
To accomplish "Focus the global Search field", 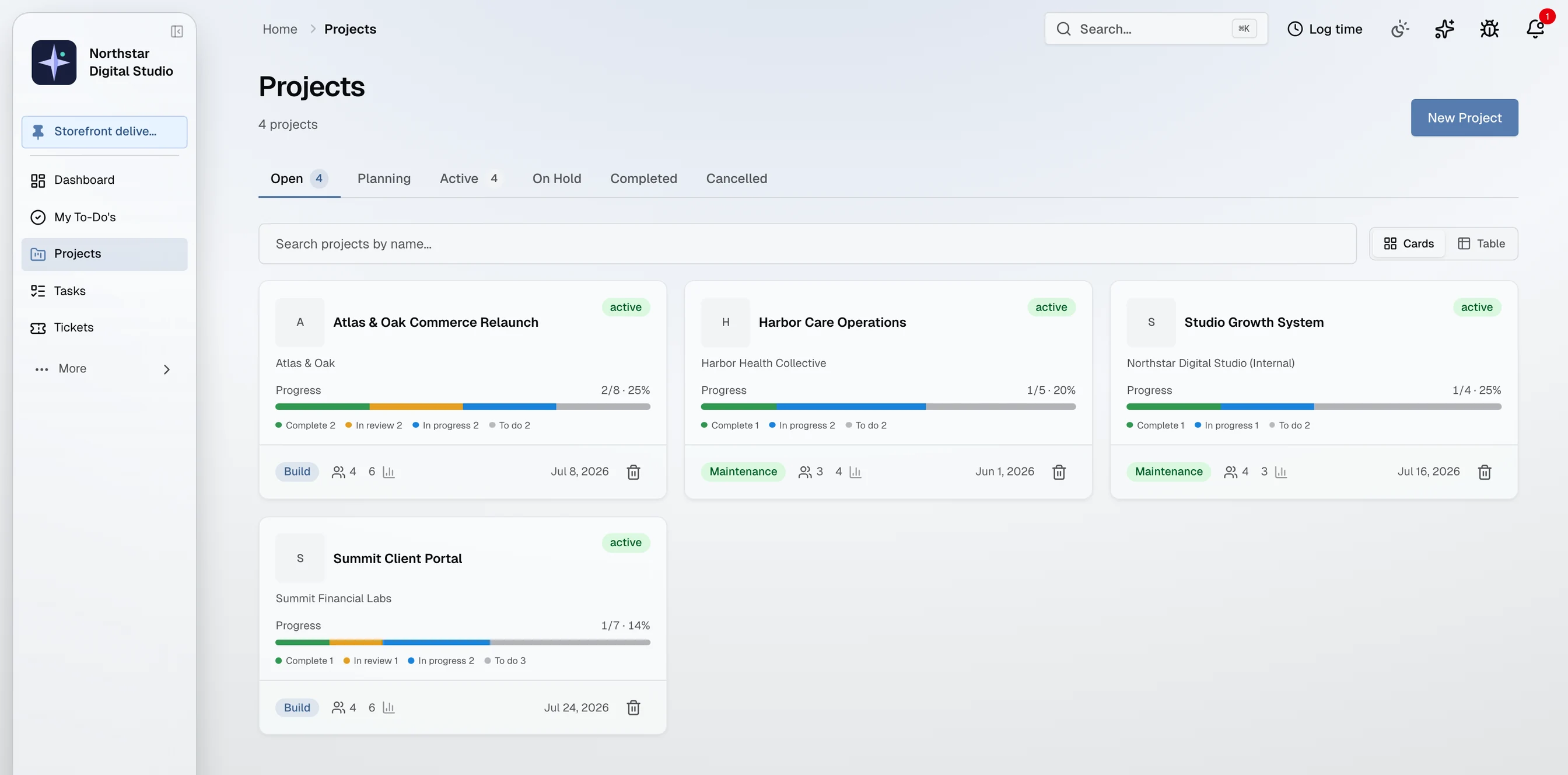I will click(x=1156, y=29).
